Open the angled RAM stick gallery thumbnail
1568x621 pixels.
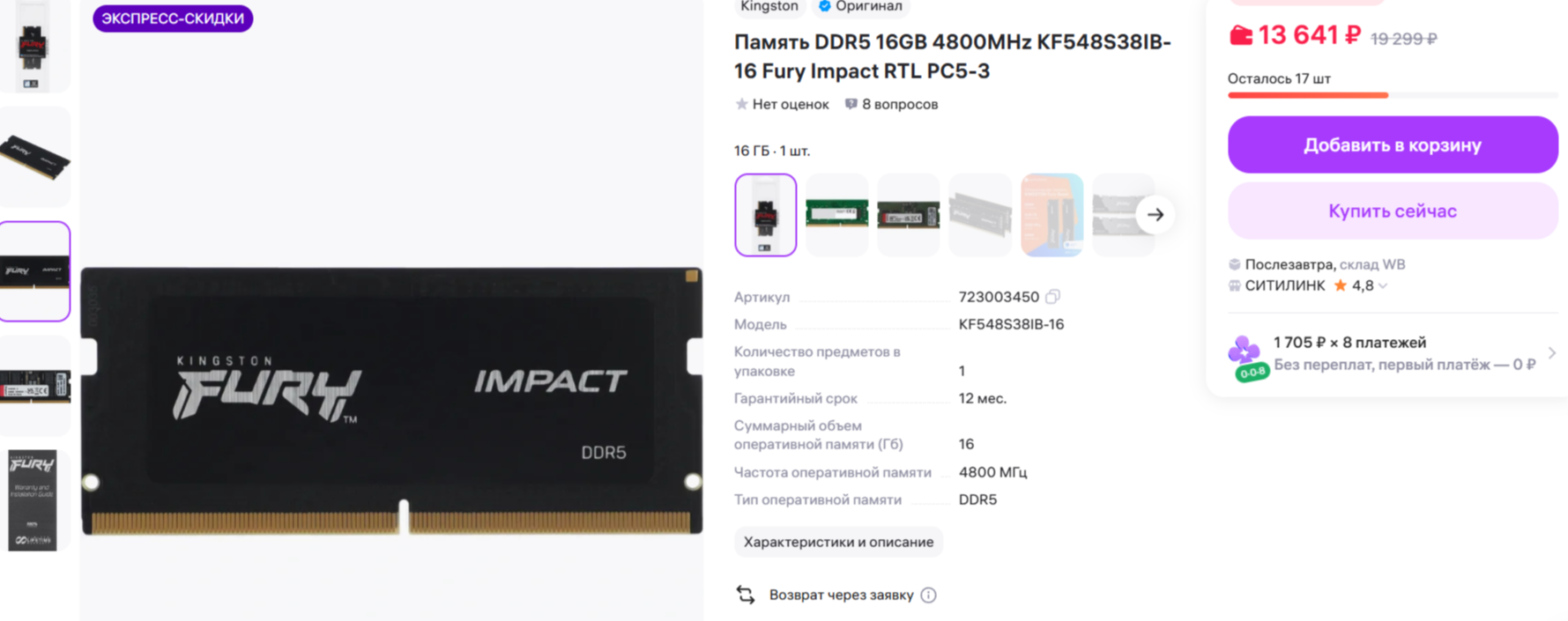(x=34, y=158)
